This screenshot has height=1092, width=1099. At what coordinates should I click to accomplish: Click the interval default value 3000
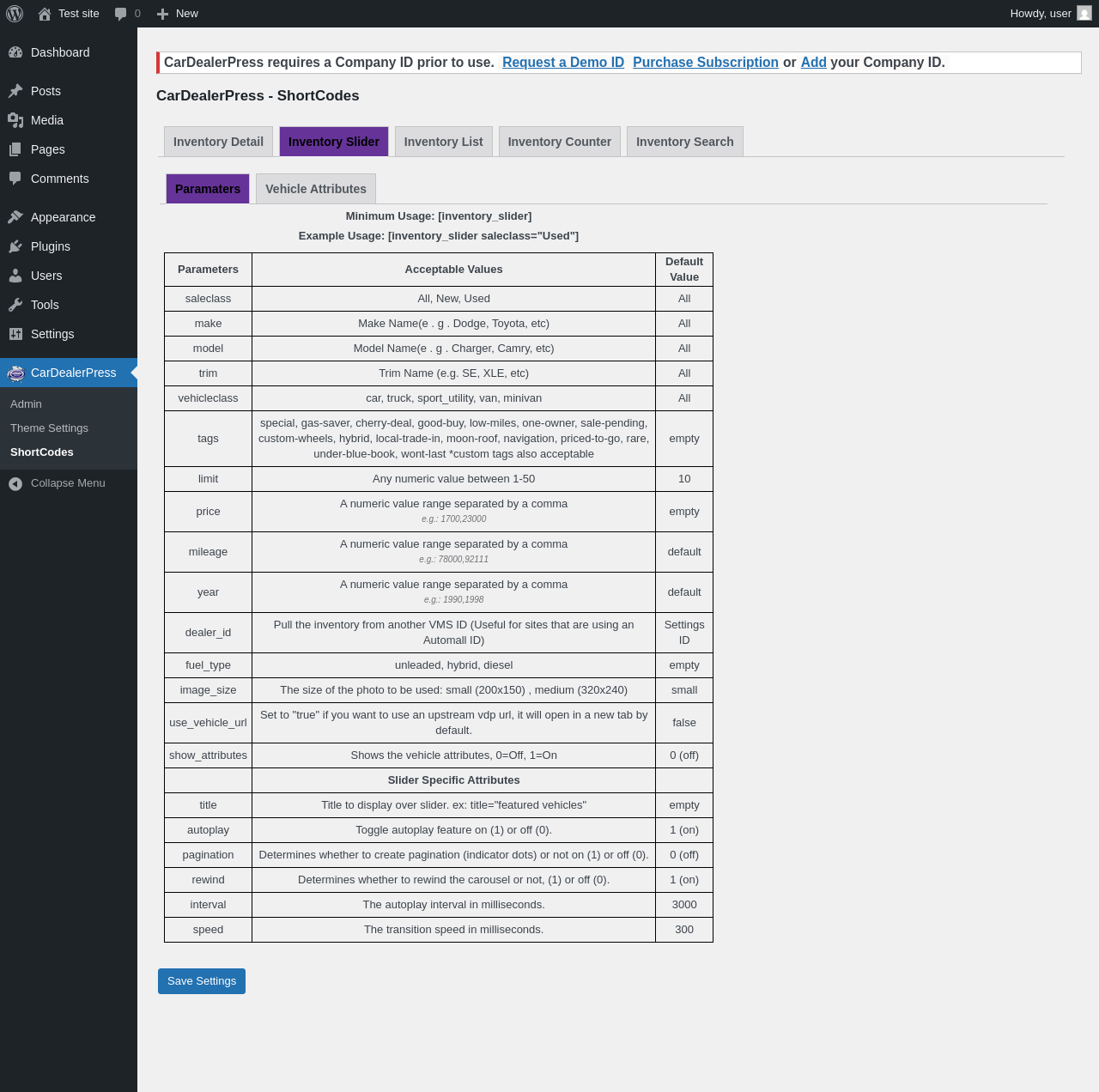[684, 905]
